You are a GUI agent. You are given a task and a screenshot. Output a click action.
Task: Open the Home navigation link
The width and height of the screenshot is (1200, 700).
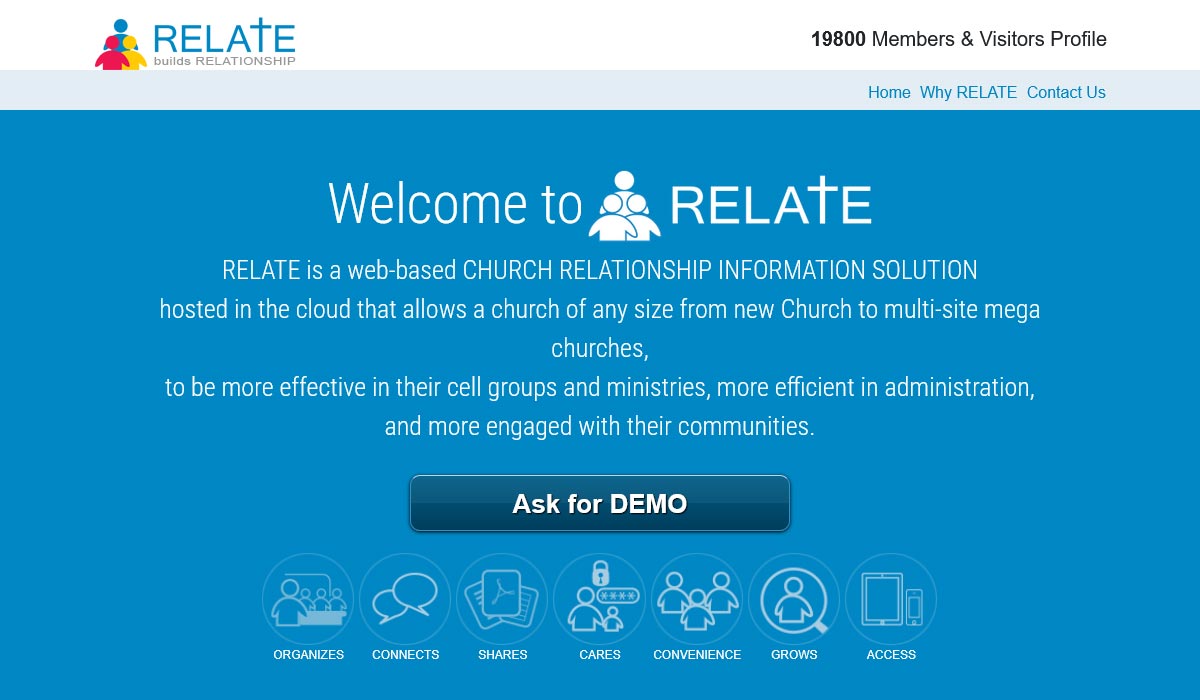(x=889, y=92)
